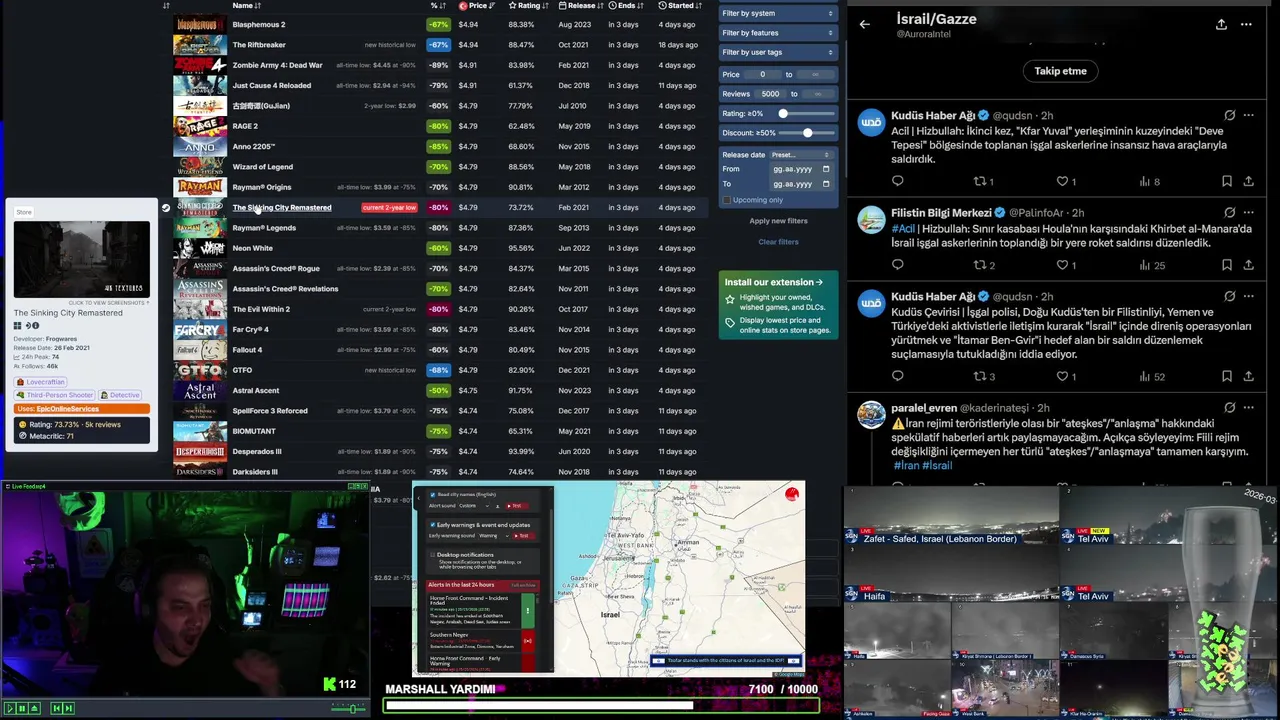1280x720 pixels.
Task: Bookmark the first Kudüs Haber Ağı tweet
Action: click(x=1226, y=181)
